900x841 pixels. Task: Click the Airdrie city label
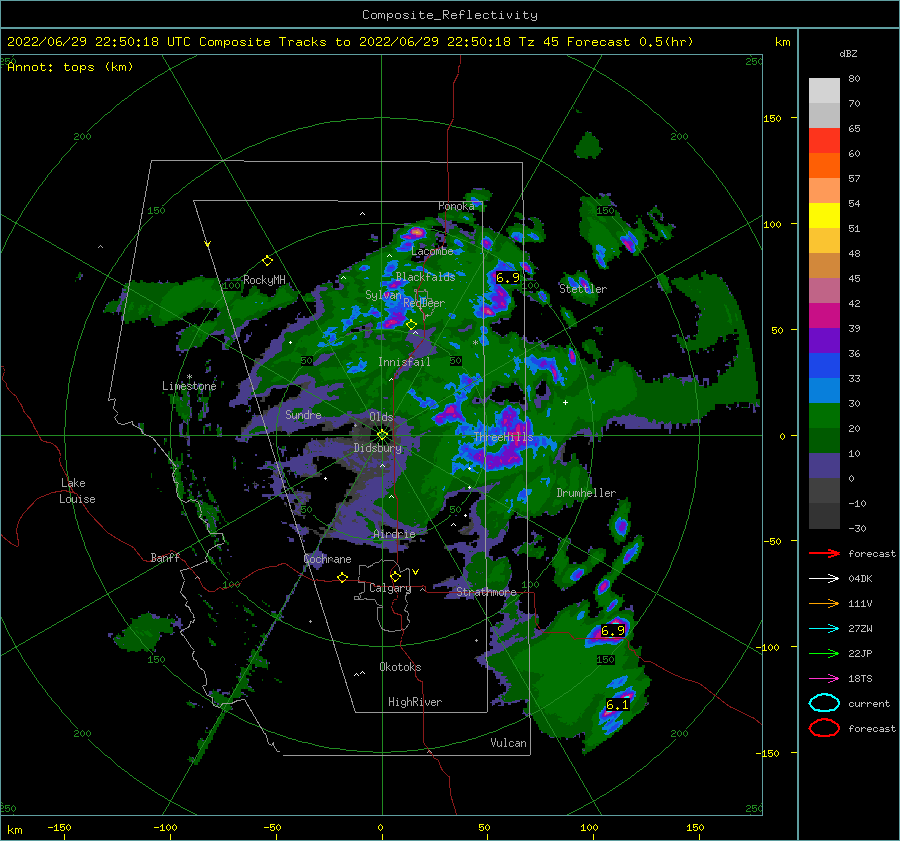(394, 534)
